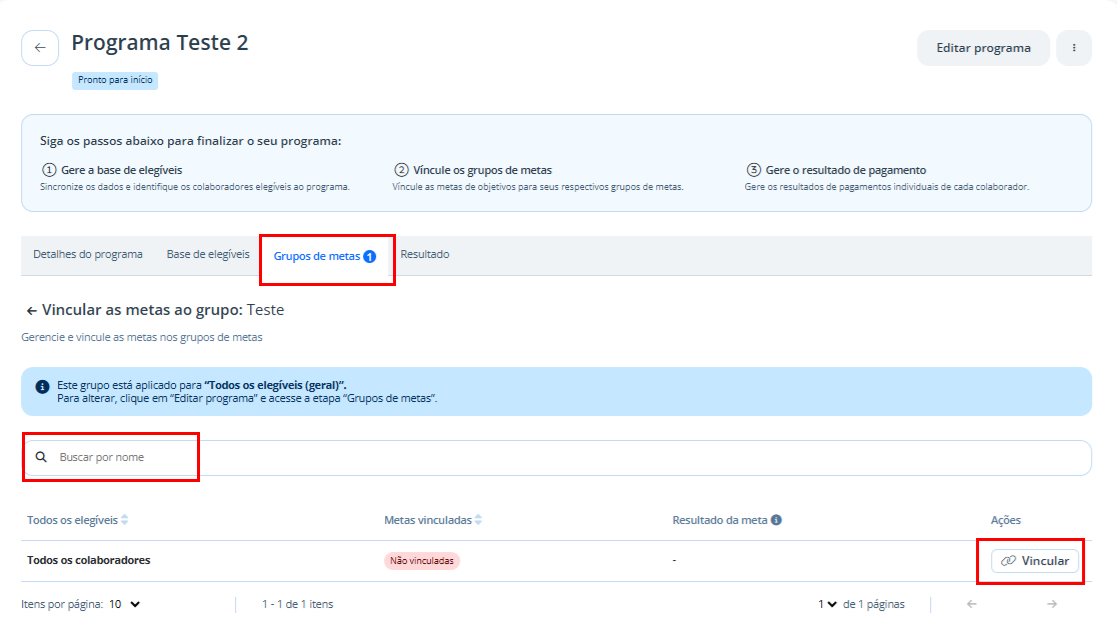The image size is (1117, 638).
Task: Click the Pronto para início status badge
Action: point(115,80)
